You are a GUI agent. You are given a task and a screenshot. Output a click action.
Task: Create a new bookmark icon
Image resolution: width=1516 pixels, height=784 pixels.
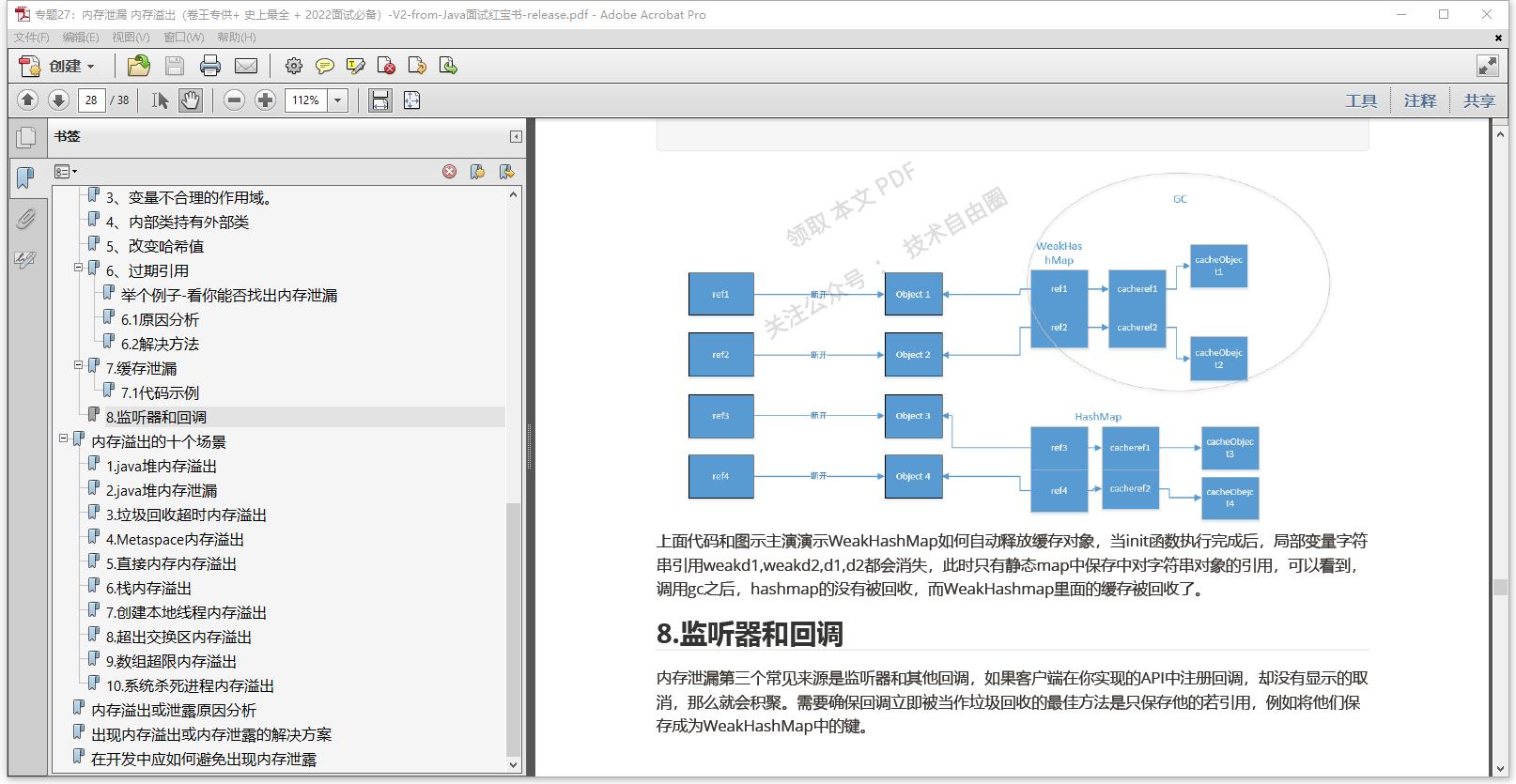[477, 171]
